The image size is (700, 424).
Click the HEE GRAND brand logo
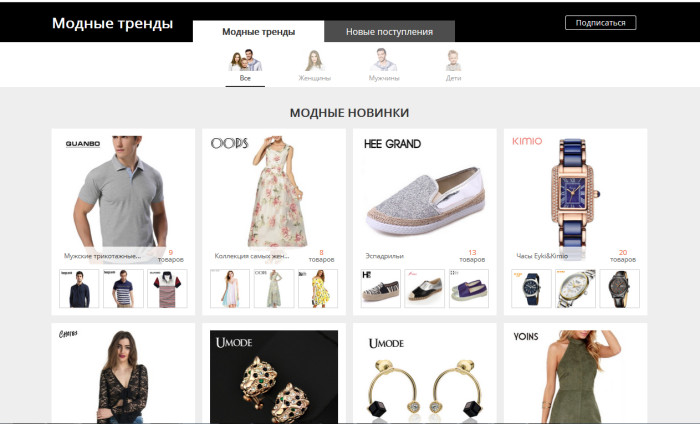click(x=392, y=144)
